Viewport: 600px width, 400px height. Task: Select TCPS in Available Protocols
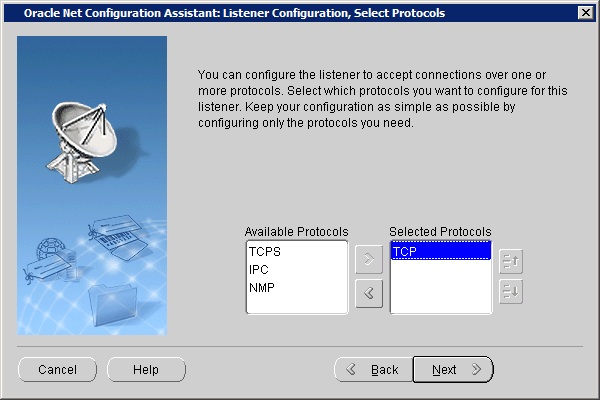pos(297,252)
